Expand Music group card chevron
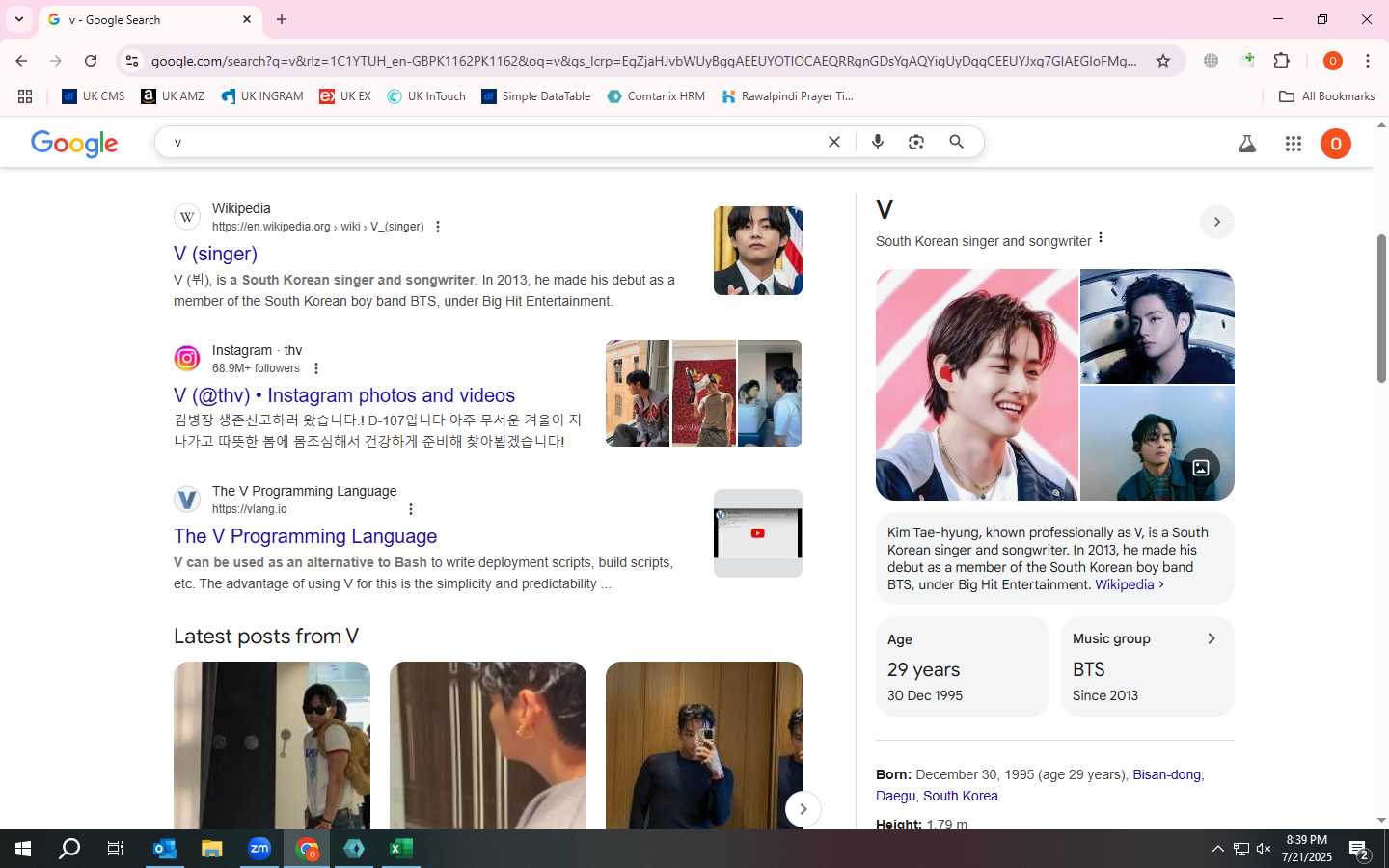Image resolution: width=1389 pixels, height=868 pixels. pyautogui.click(x=1212, y=638)
